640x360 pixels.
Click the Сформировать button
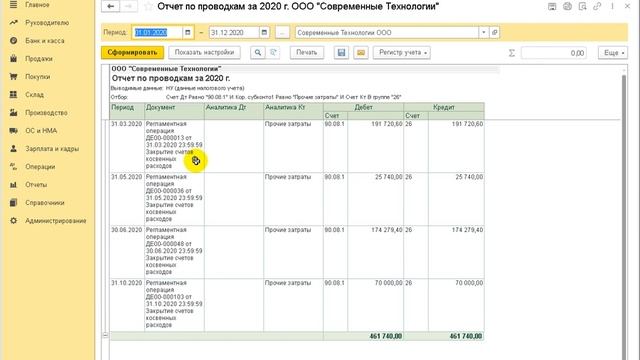pyautogui.click(x=132, y=53)
